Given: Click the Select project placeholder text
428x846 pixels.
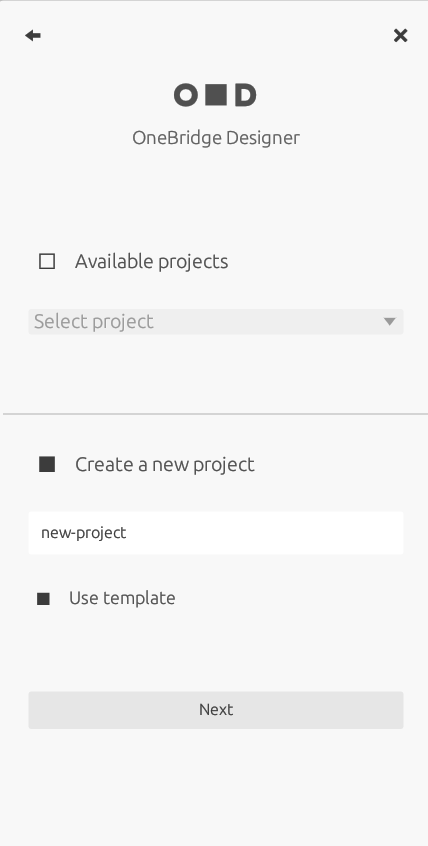Looking at the screenshot, I should point(94,322).
